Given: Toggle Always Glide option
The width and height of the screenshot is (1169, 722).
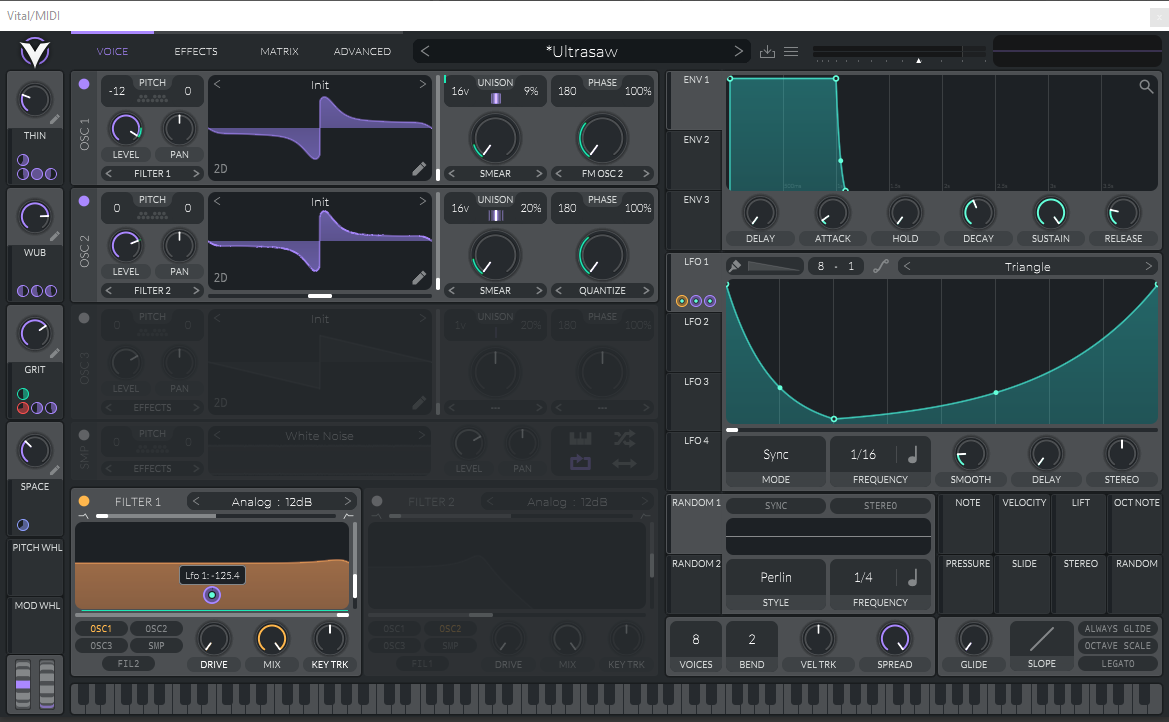Looking at the screenshot, I should click(x=1117, y=629).
